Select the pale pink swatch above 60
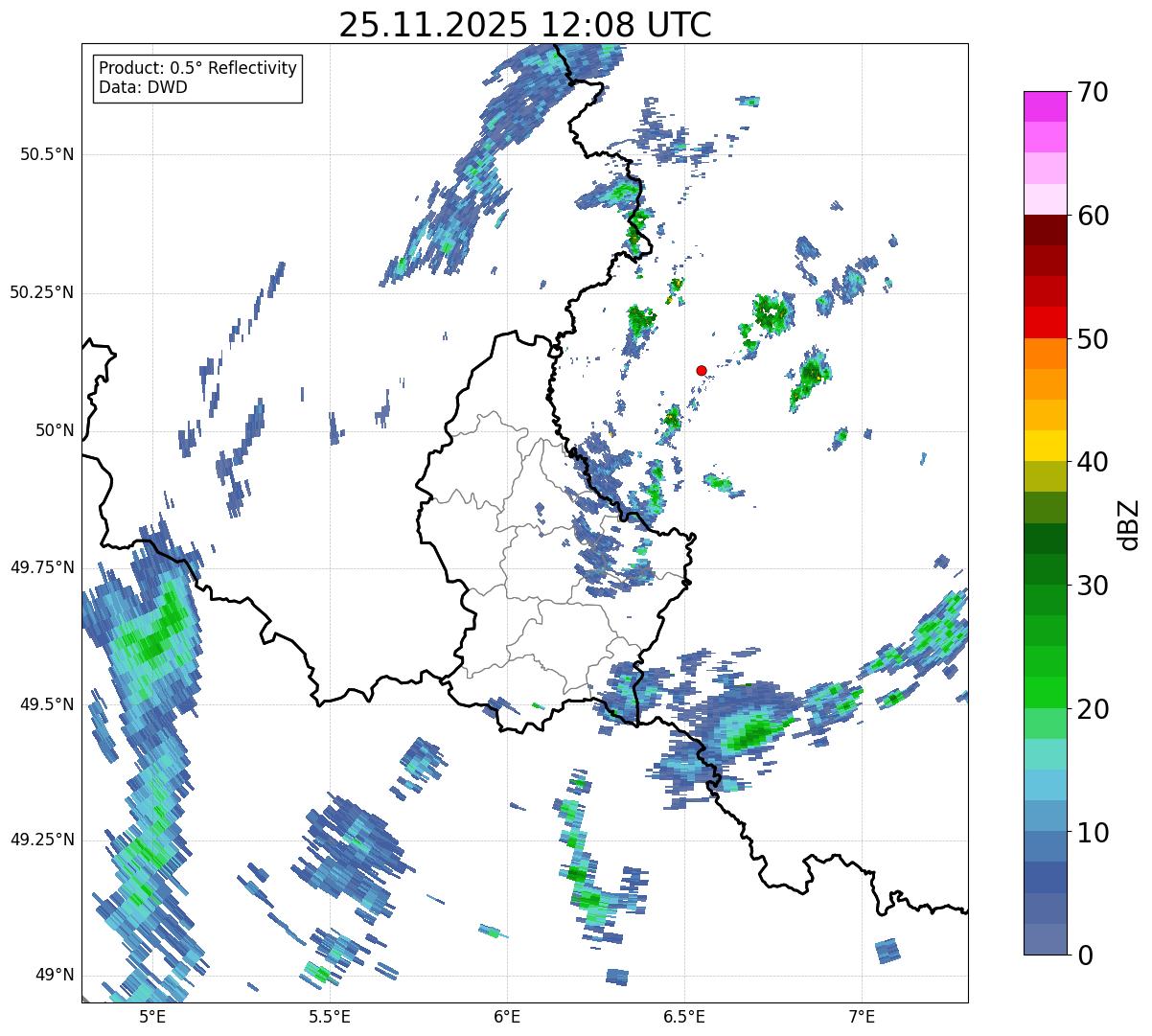Image resolution: width=1152 pixels, height=1036 pixels. pos(1045,199)
